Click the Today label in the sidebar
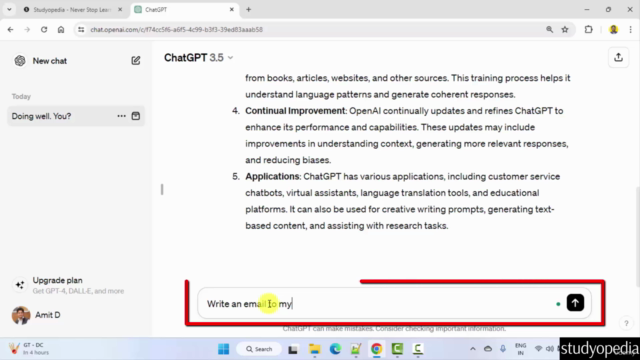The width and height of the screenshot is (640, 360). tap(21, 96)
